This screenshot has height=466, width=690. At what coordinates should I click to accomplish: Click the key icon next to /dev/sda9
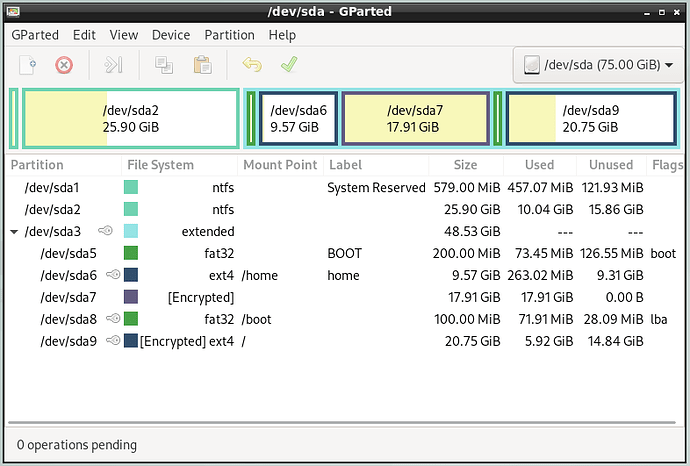pyautogui.click(x=113, y=340)
